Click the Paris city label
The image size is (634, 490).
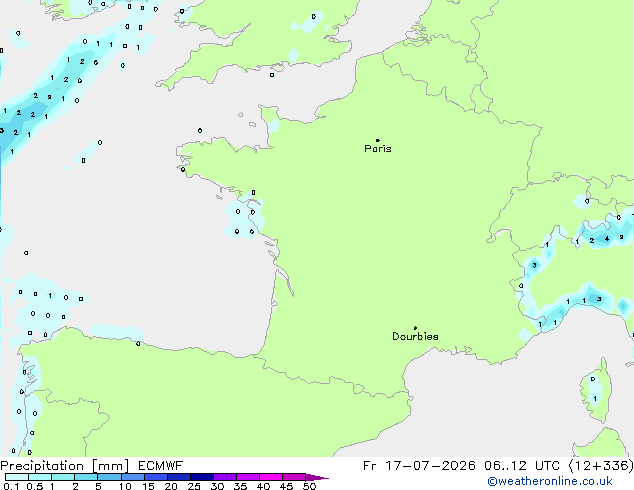click(378, 149)
